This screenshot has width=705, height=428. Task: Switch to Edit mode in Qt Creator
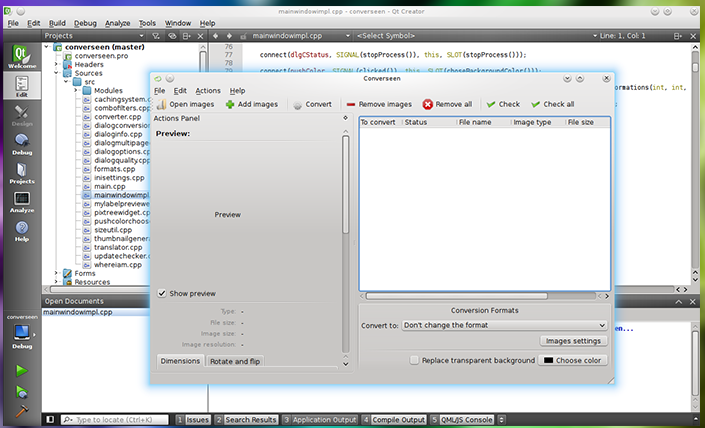click(x=22, y=85)
